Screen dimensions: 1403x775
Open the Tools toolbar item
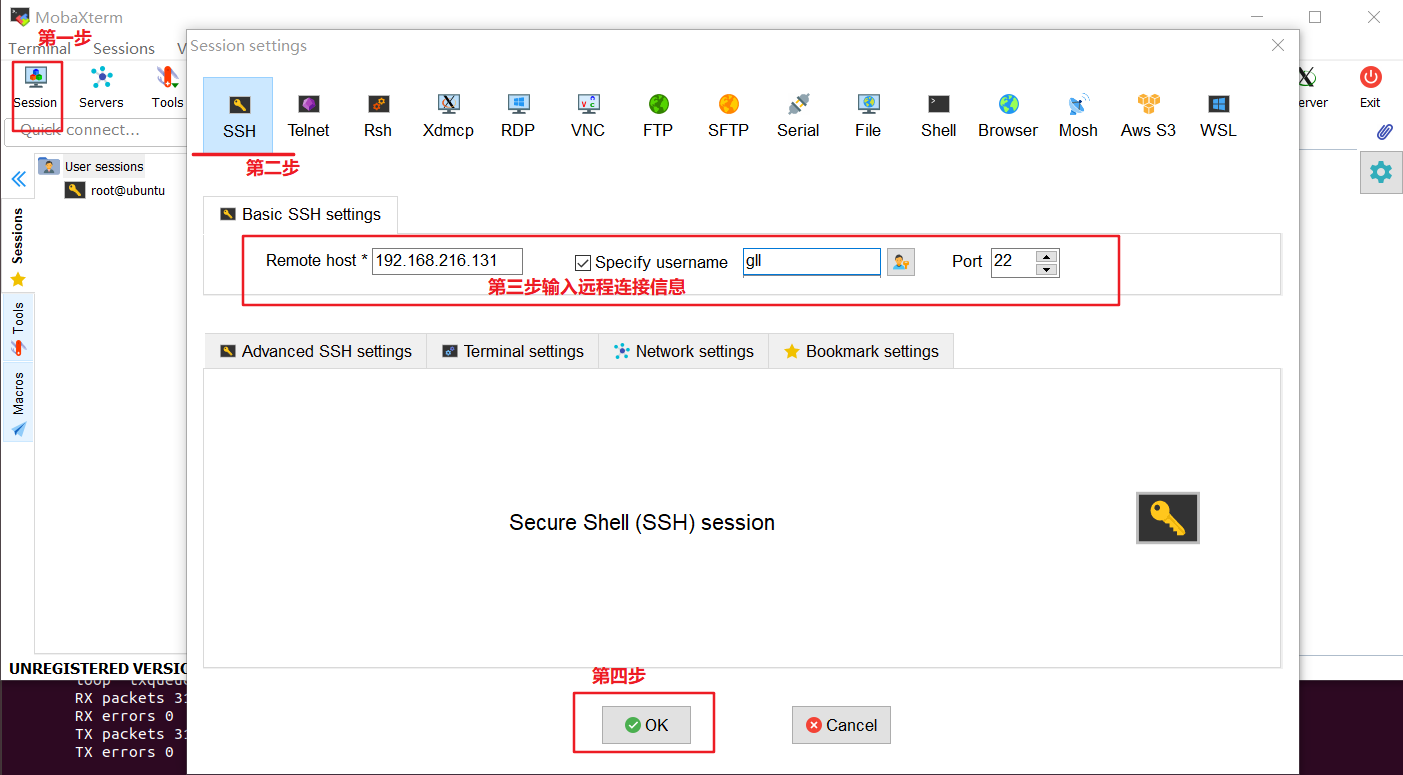[167, 88]
